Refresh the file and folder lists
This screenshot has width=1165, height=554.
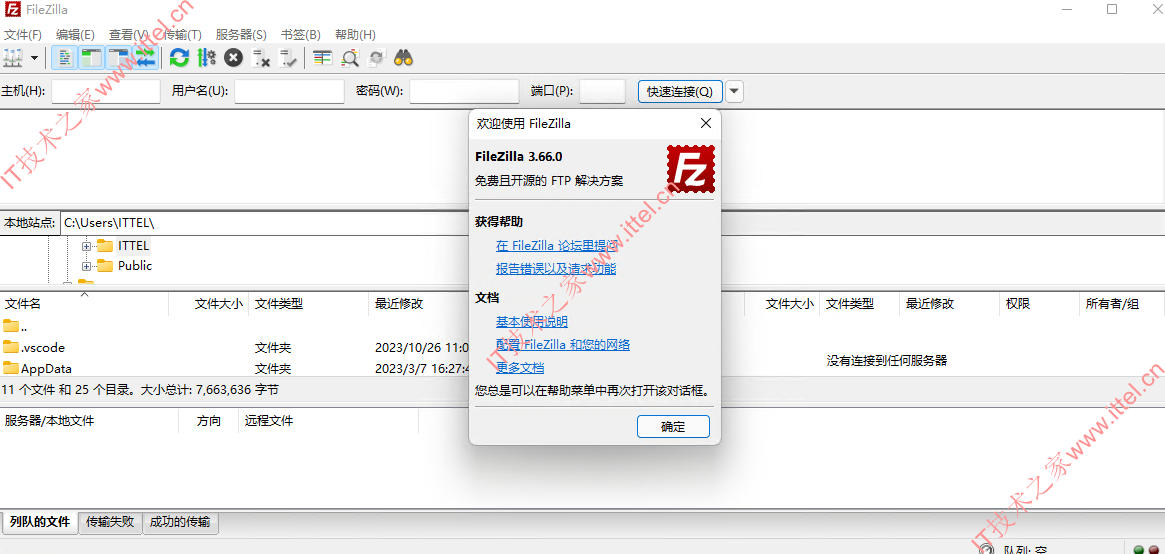click(x=179, y=57)
